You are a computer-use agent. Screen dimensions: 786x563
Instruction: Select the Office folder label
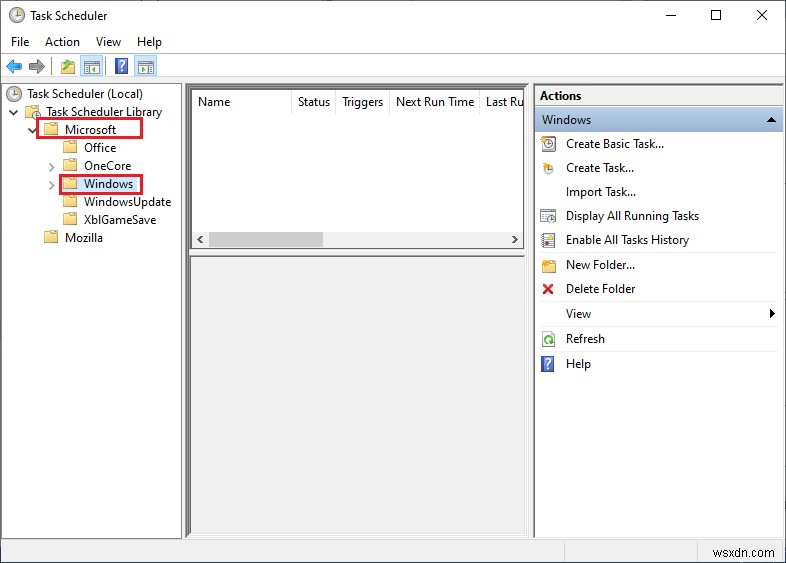click(100, 148)
